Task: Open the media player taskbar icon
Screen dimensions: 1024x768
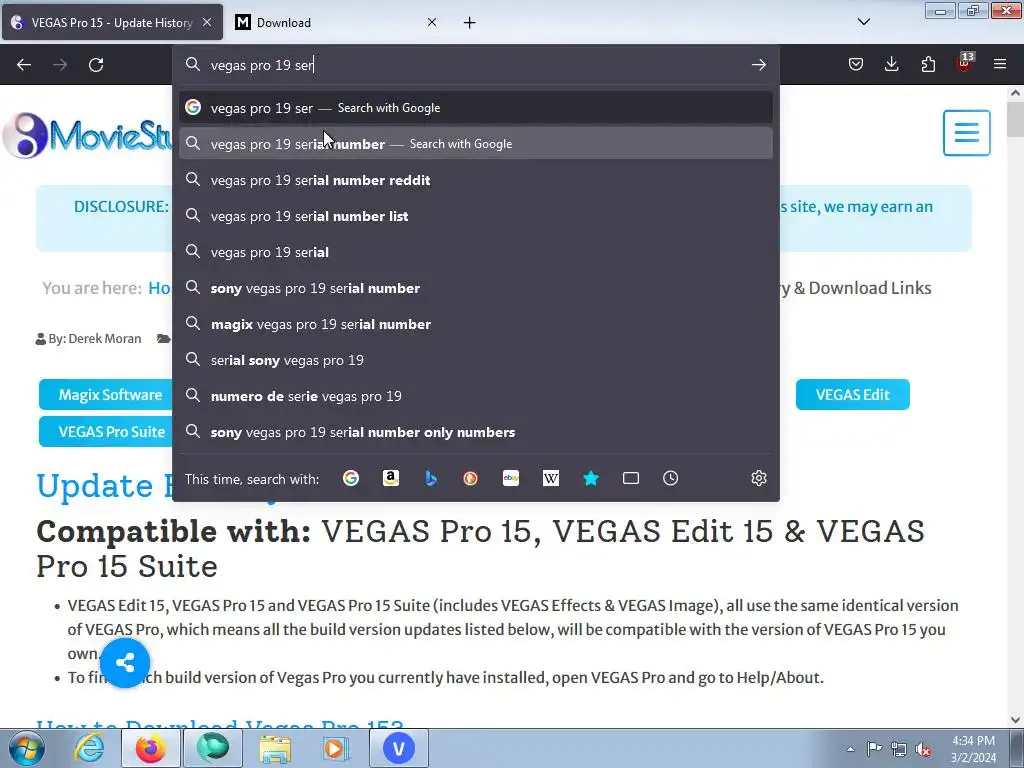Action: tap(336, 748)
